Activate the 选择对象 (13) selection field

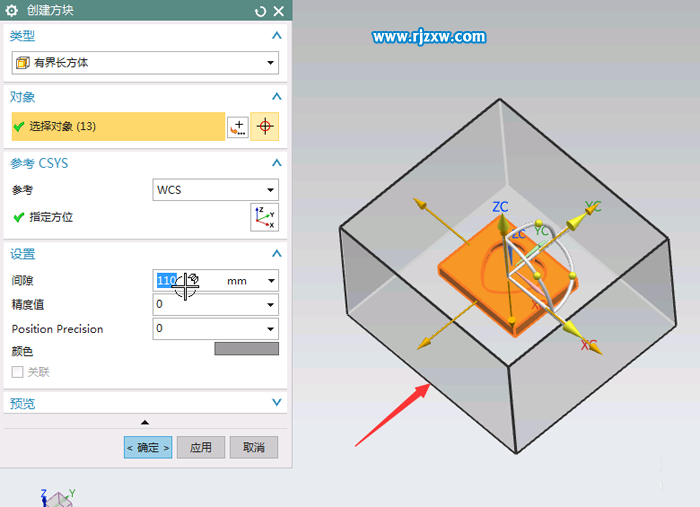118,126
